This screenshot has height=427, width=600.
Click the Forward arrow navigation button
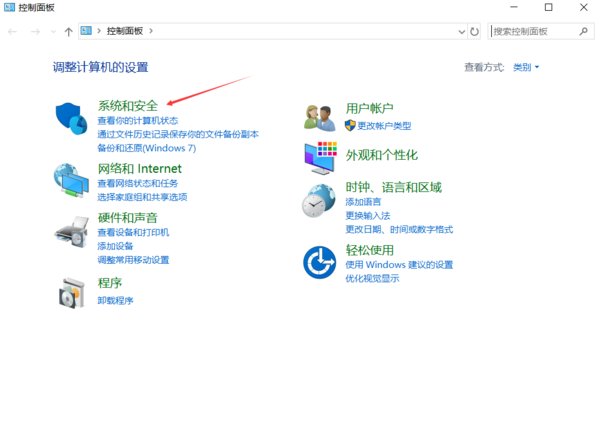[35, 31]
